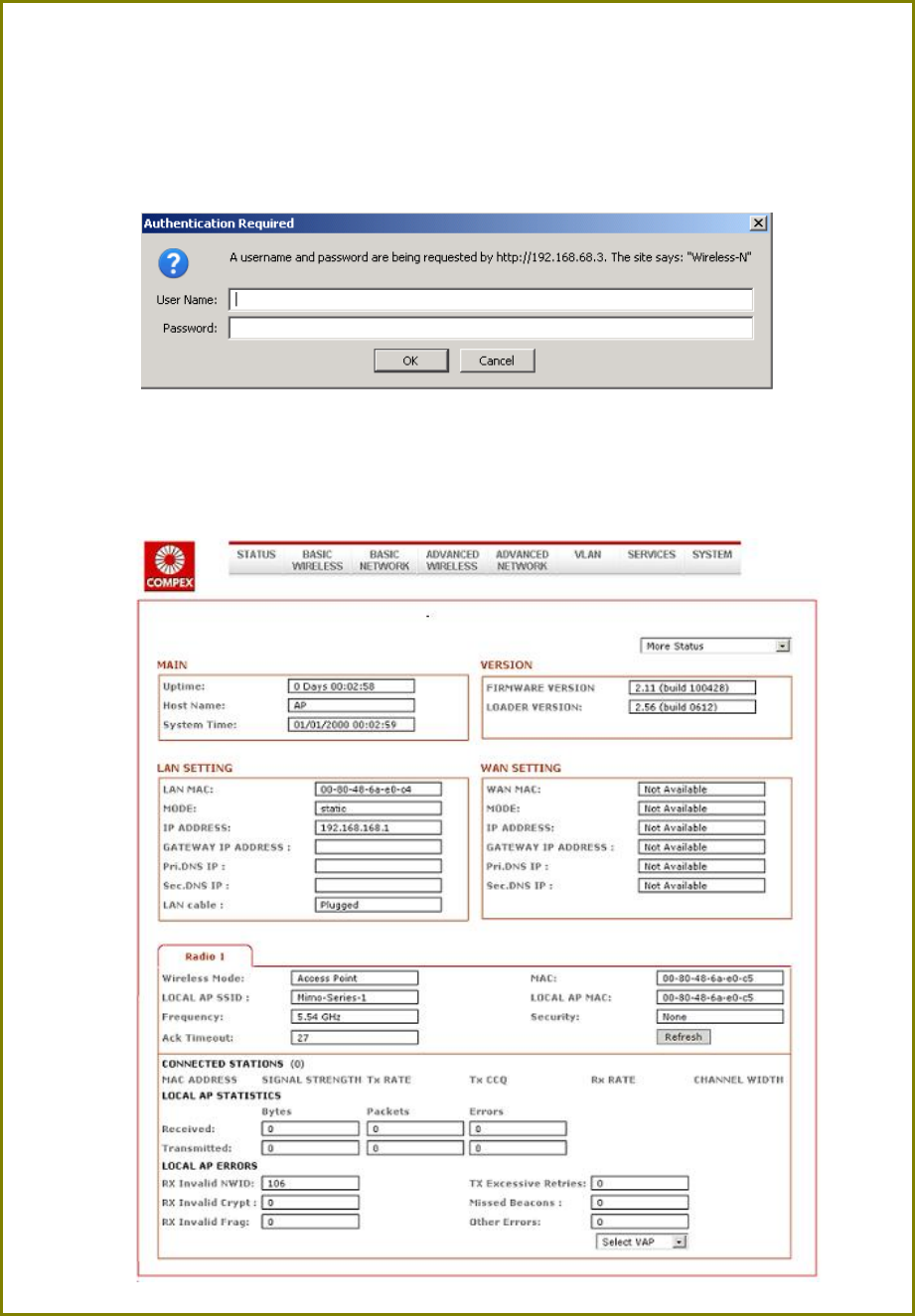Click the WAN Pri.DNS IP field
This screenshot has width=915, height=1316.
pyautogui.click(x=702, y=866)
